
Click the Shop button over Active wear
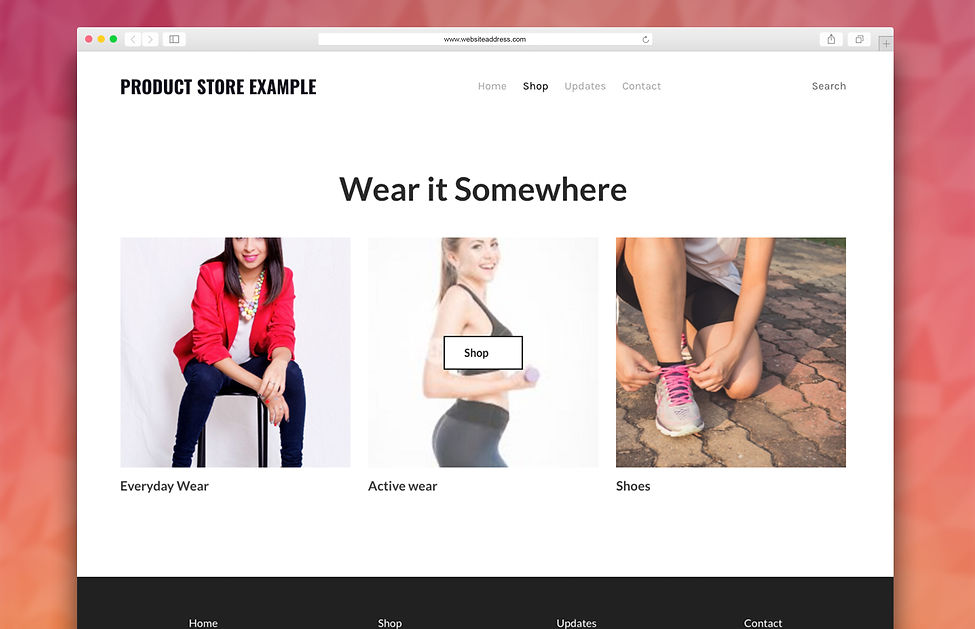tap(483, 353)
